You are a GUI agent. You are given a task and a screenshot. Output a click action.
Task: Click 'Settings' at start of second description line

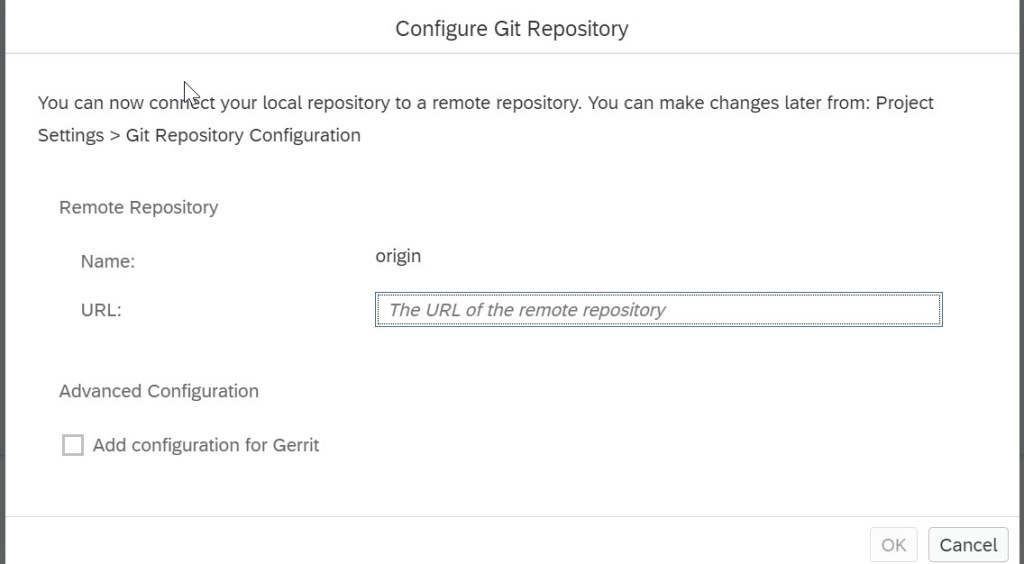click(70, 135)
